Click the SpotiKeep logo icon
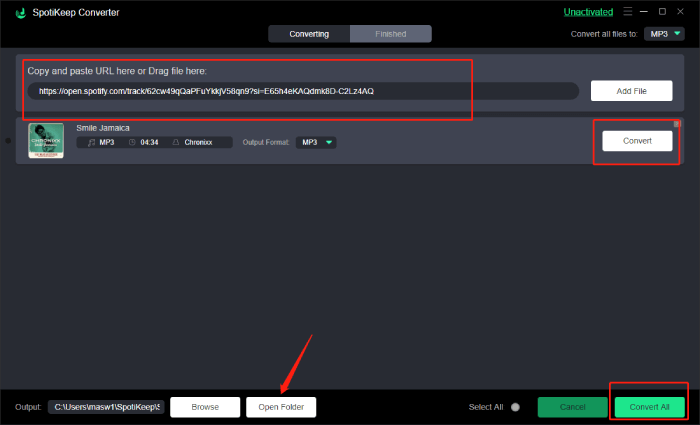 click(20, 13)
